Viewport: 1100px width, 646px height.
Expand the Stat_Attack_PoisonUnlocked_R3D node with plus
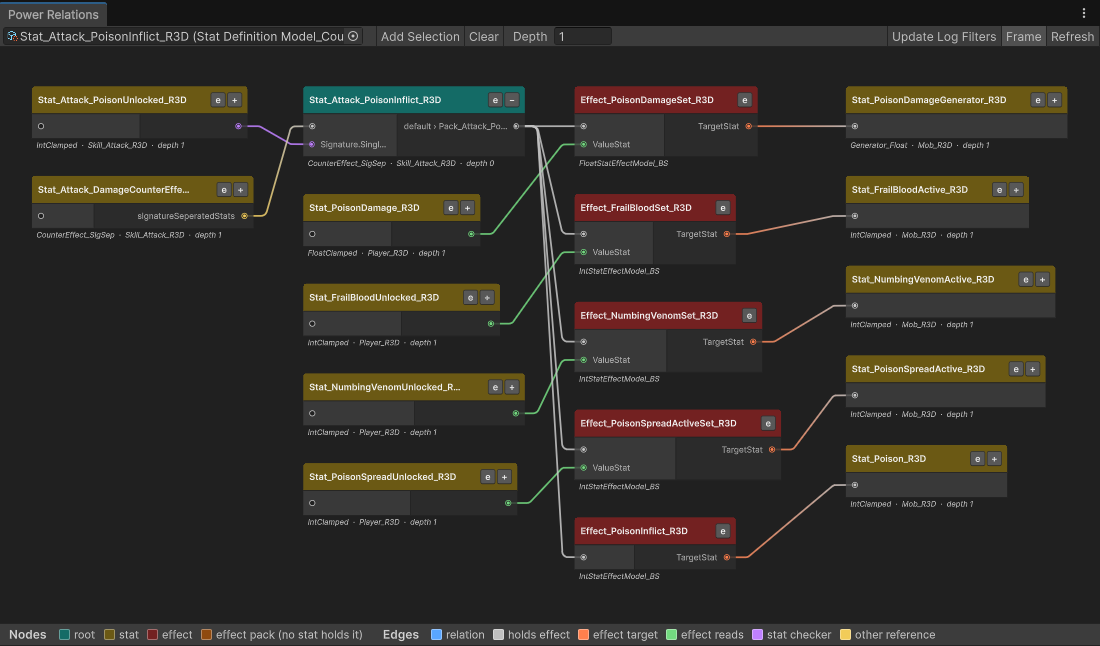[235, 100]
